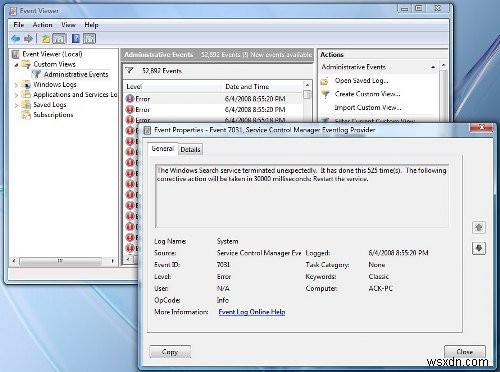Click the Close button in Event Properties

click(x=465, y=352)
